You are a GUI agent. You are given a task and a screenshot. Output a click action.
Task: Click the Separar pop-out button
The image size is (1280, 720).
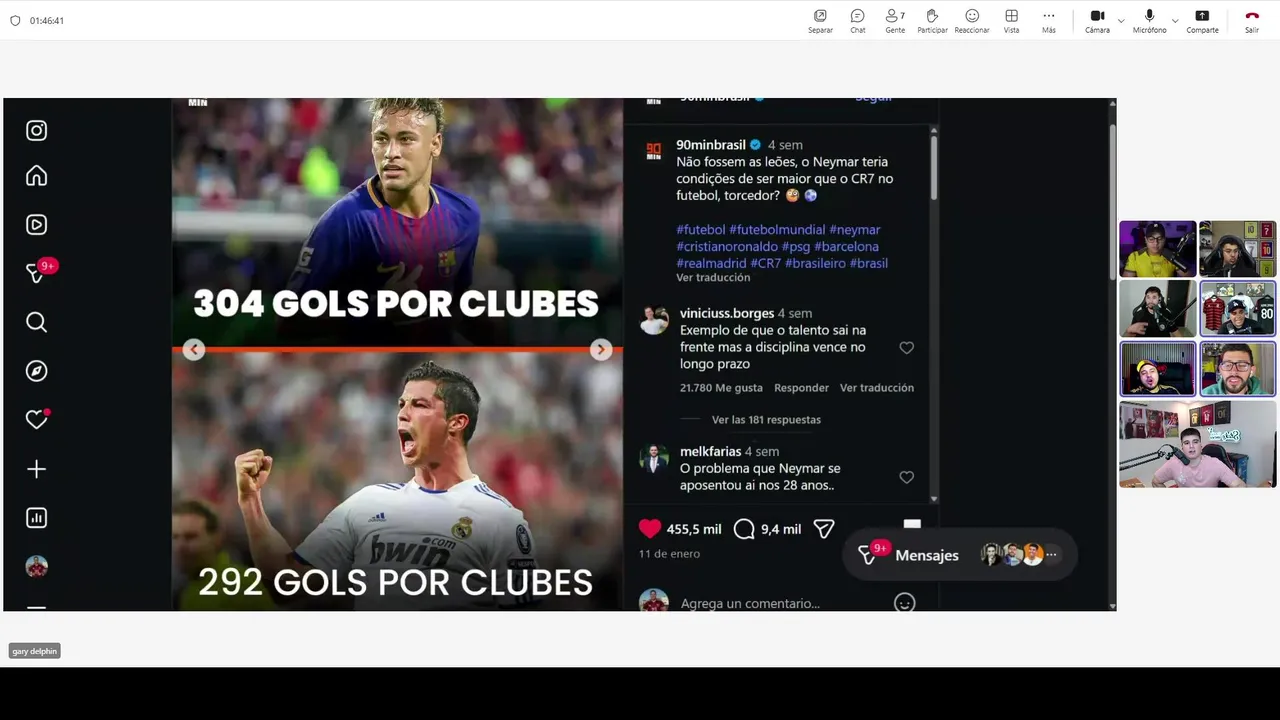[820, 21]
